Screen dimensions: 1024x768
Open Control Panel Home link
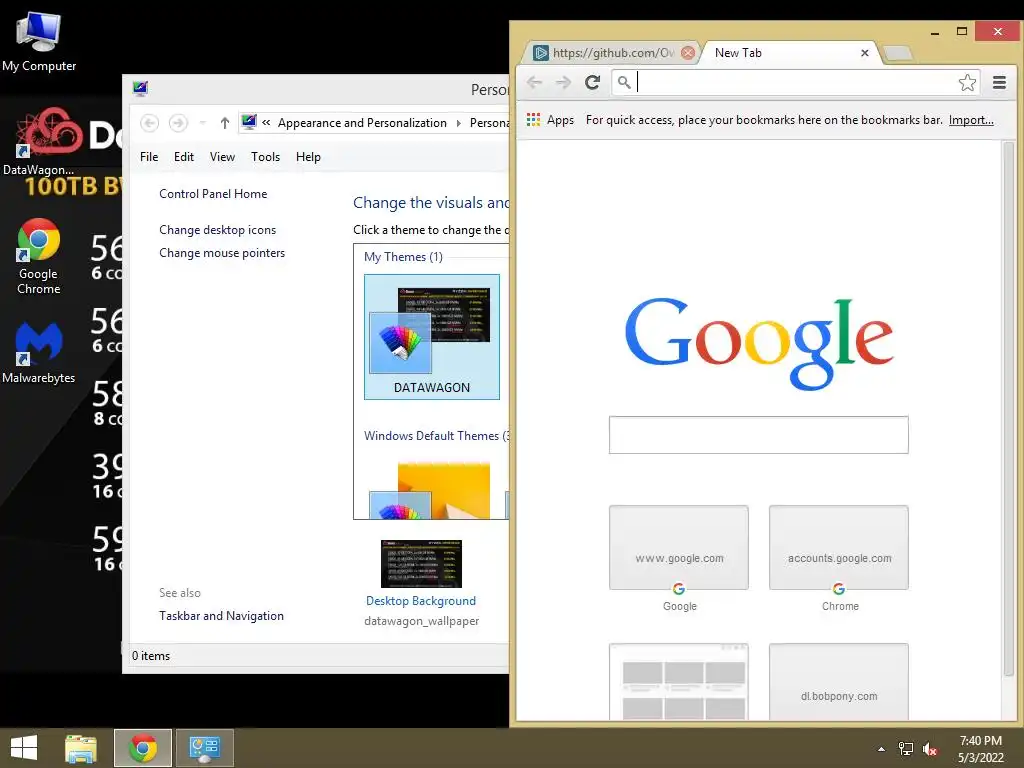[213, 194]
